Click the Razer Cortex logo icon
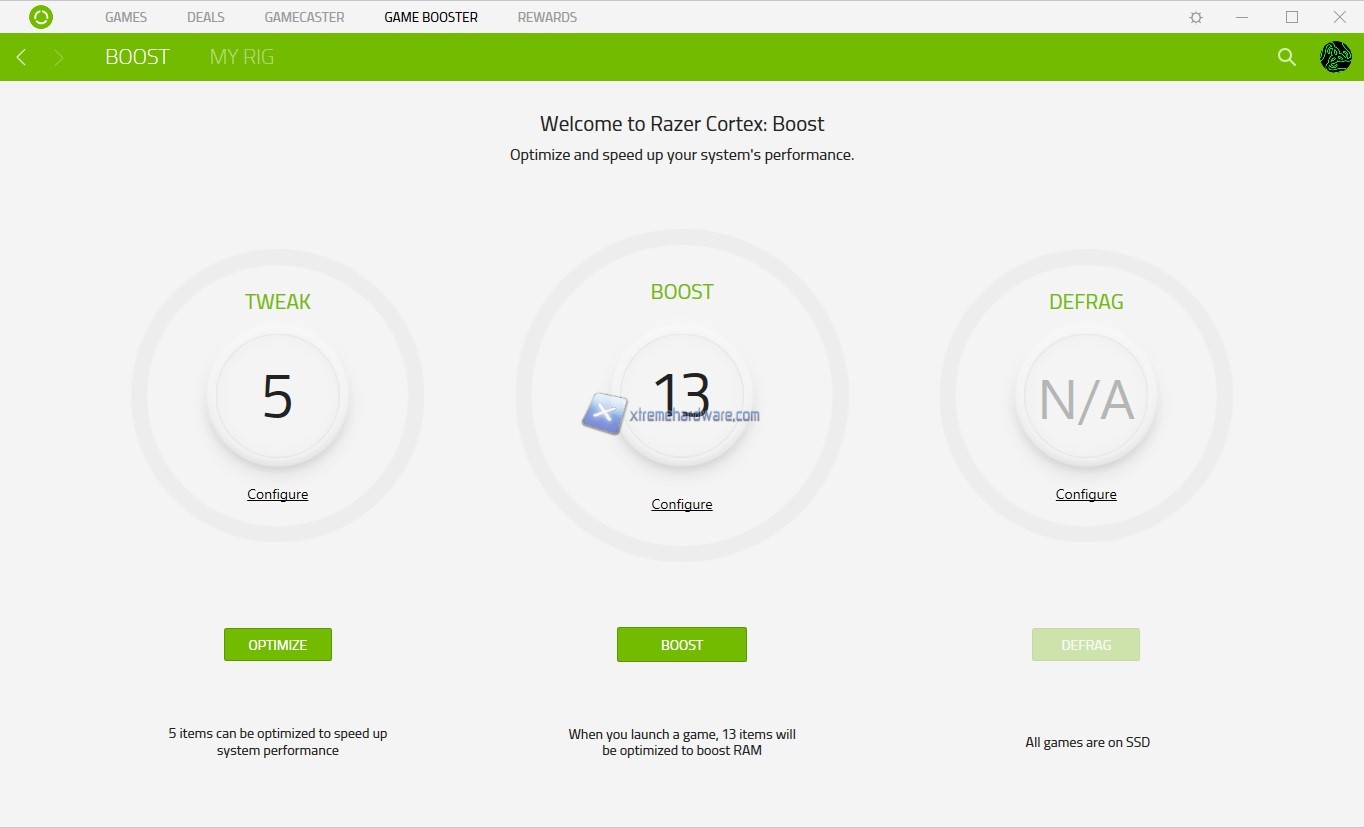This screenshot has height=828, width=1364. pos(41,17)
